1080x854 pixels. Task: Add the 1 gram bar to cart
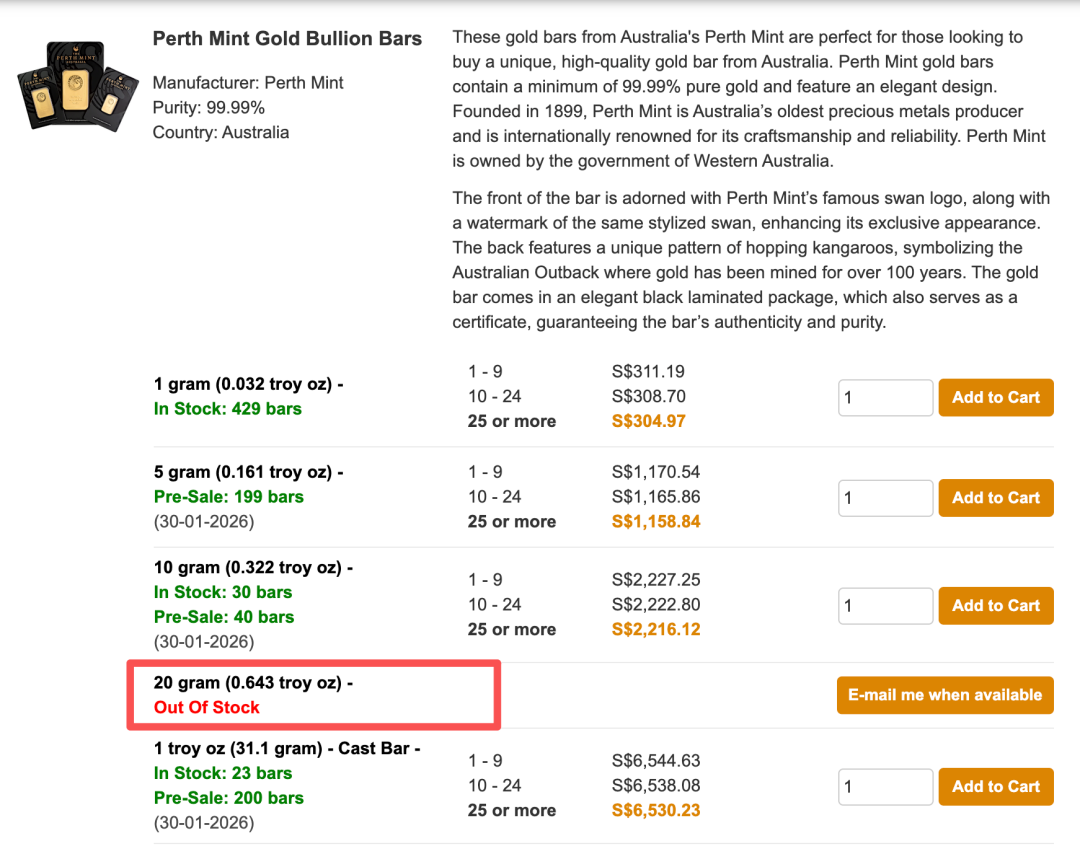point(995,397)
